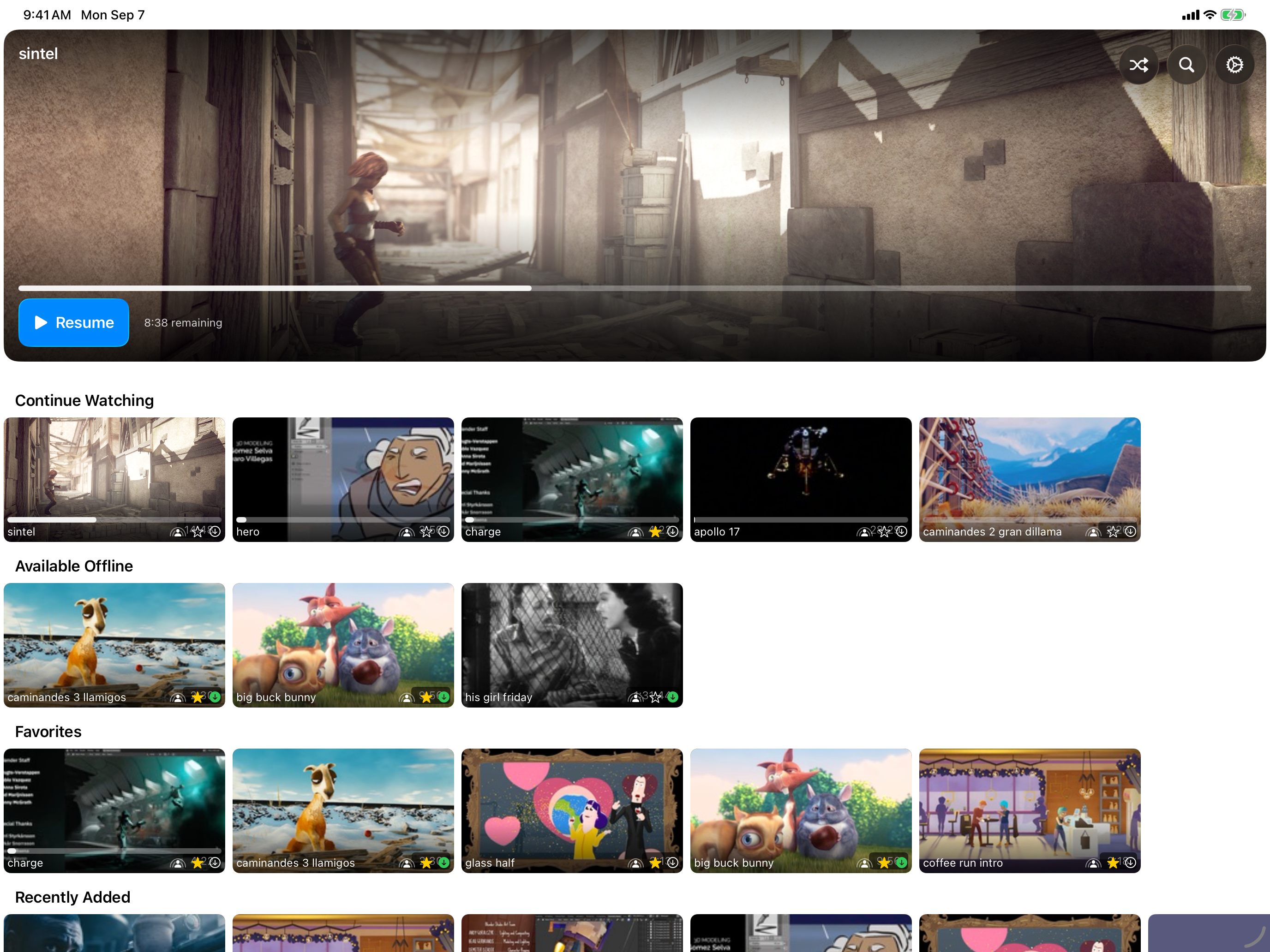1270x952 pixels.
Task: Click the person icon on glass half card
Action: (635, 863)
